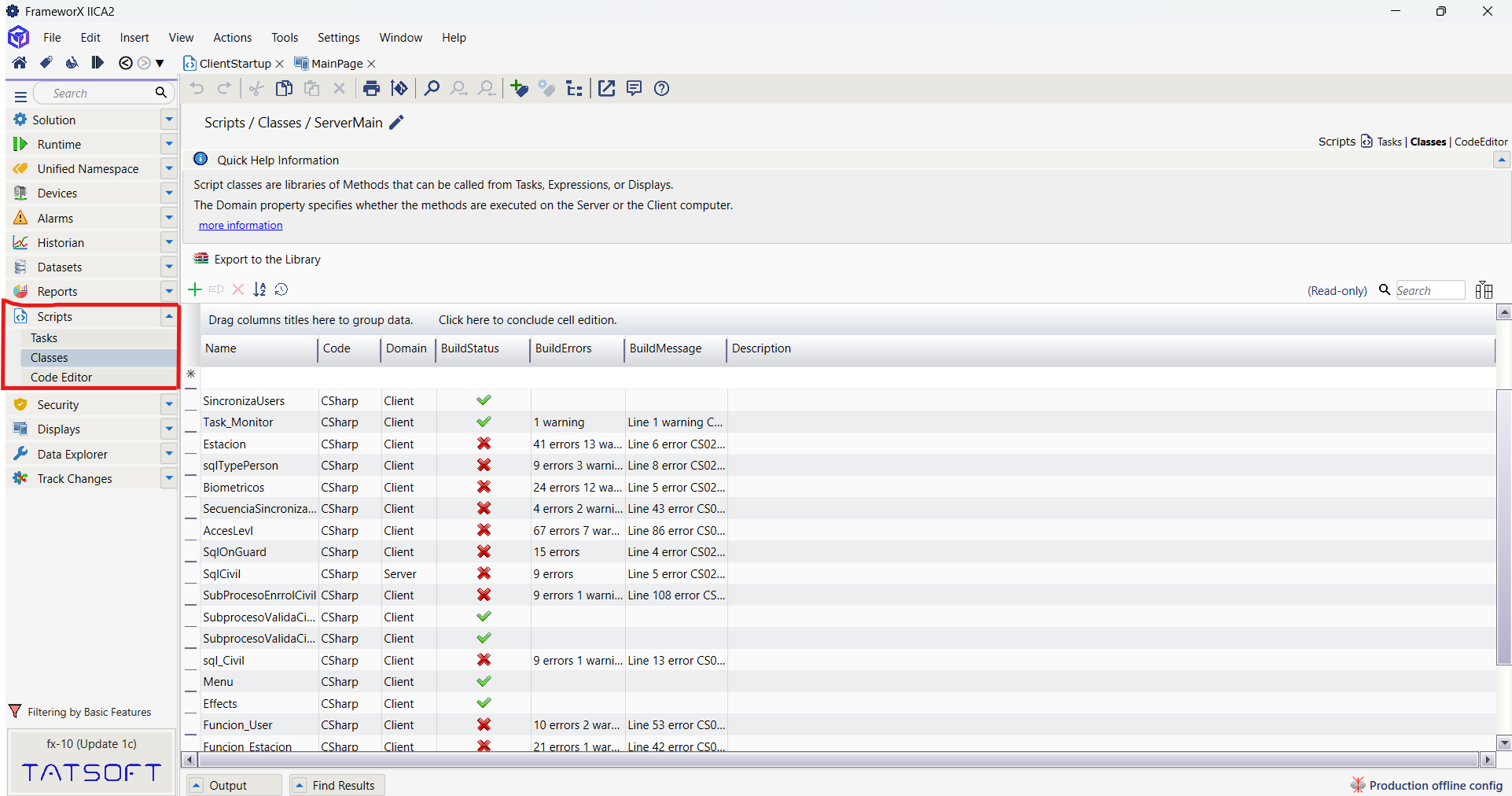Open Data Explorer in the sidebar

(72, 454)
